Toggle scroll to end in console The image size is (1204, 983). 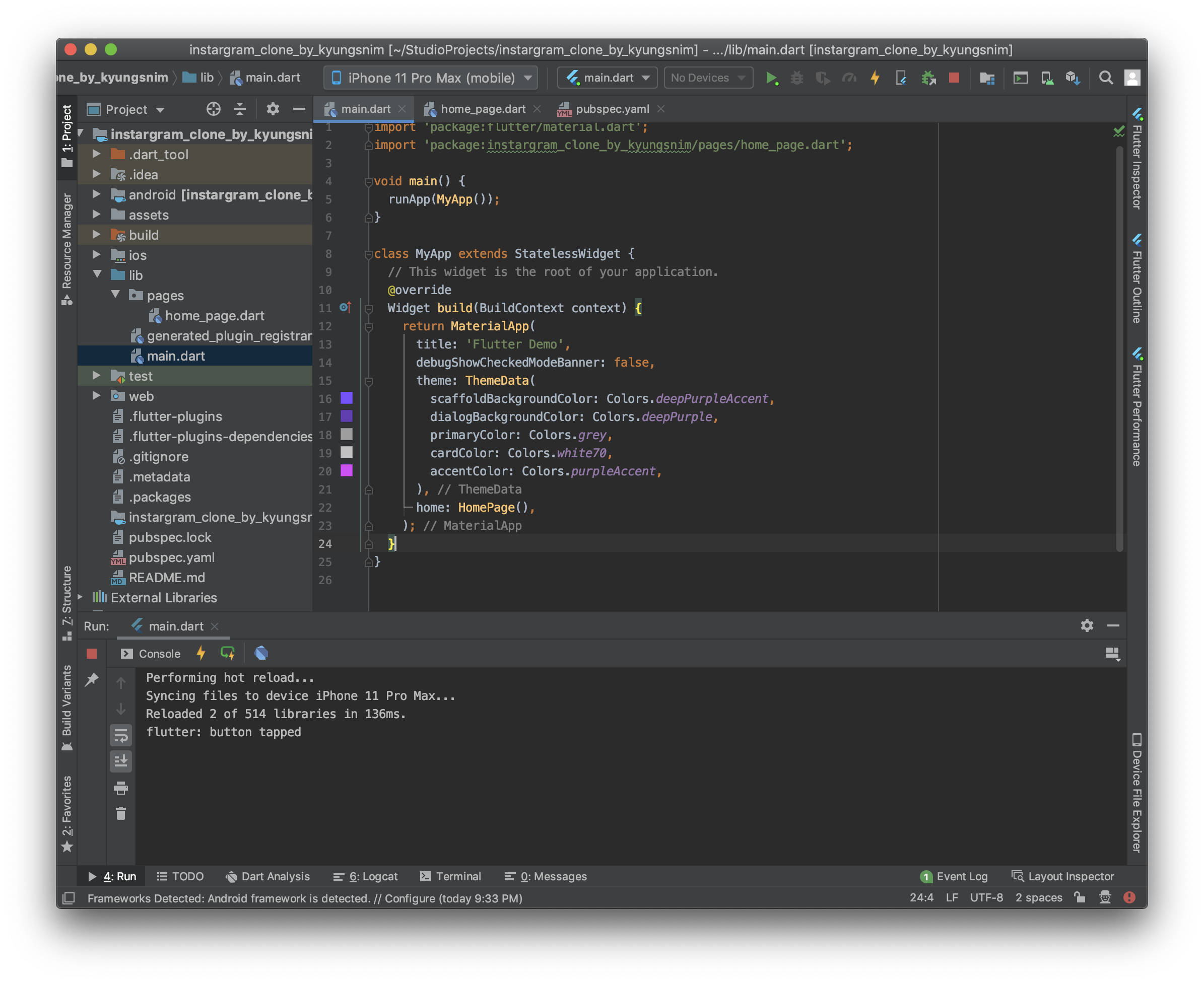point(120,761)
